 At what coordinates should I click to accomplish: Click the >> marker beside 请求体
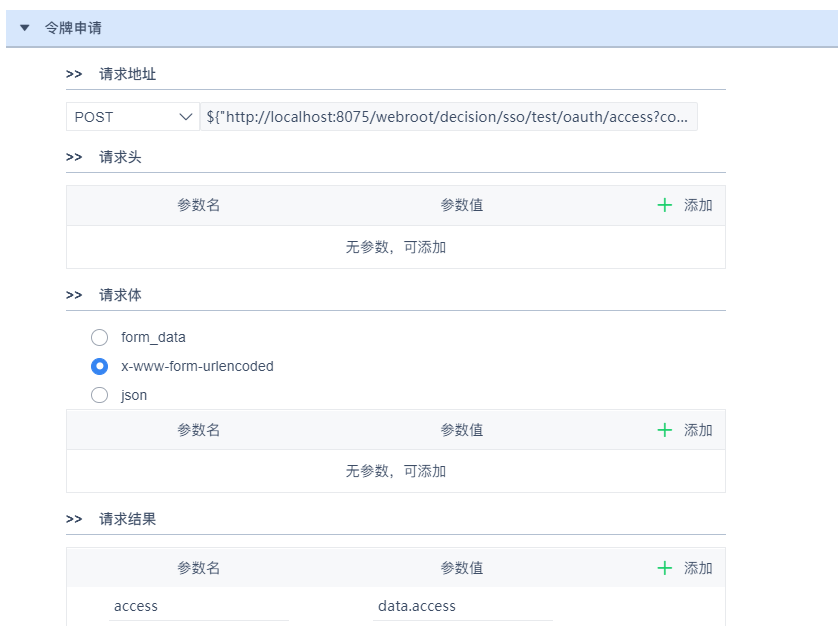pos(74,295)
